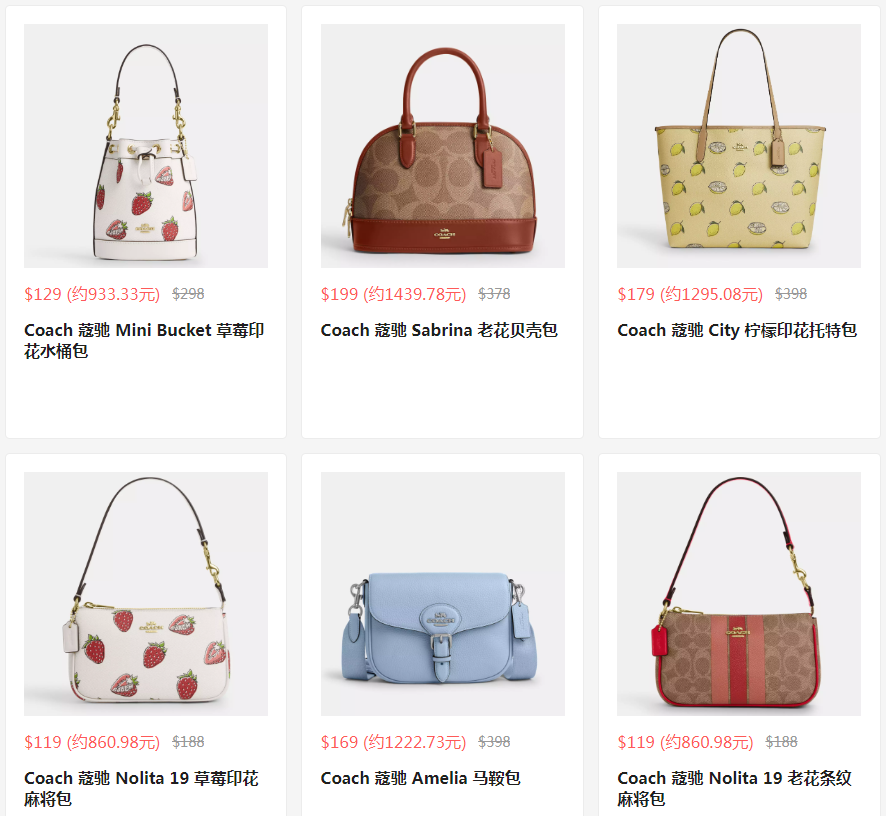Open the blue Amelia saddle bag image
Viewport: 886px width, 816px height.
coord(442,594)
